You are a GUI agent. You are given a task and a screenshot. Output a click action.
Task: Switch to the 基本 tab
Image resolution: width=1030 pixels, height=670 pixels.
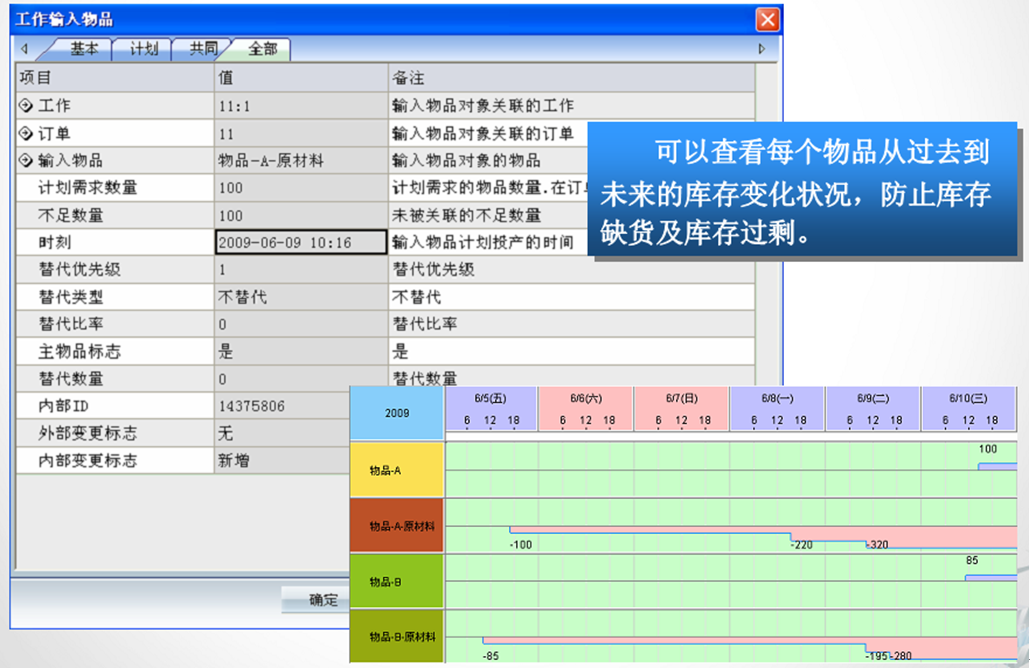tap(83, 49)
